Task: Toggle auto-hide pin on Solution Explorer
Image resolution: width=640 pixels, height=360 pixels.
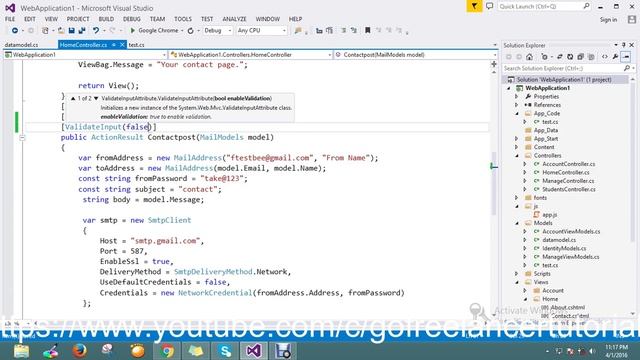Action: click(624, 45)
